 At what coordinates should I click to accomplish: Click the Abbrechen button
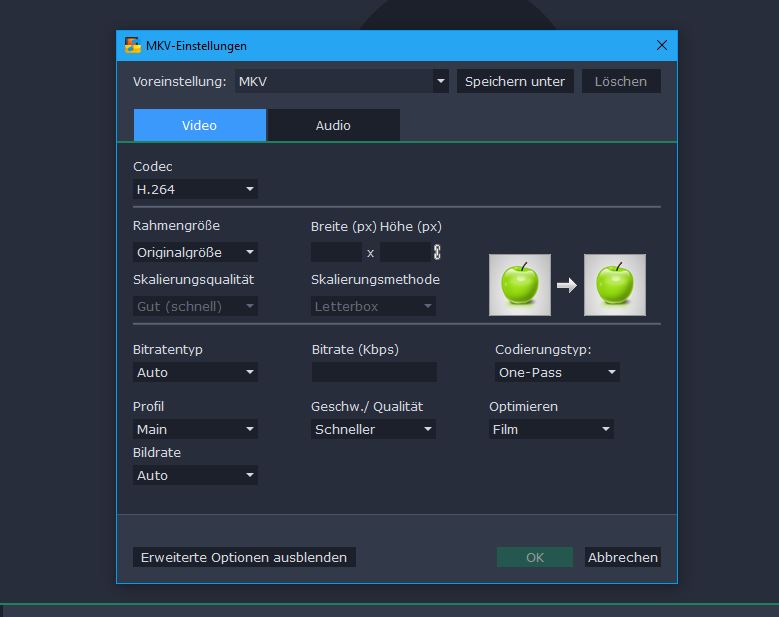click(623, 557)
